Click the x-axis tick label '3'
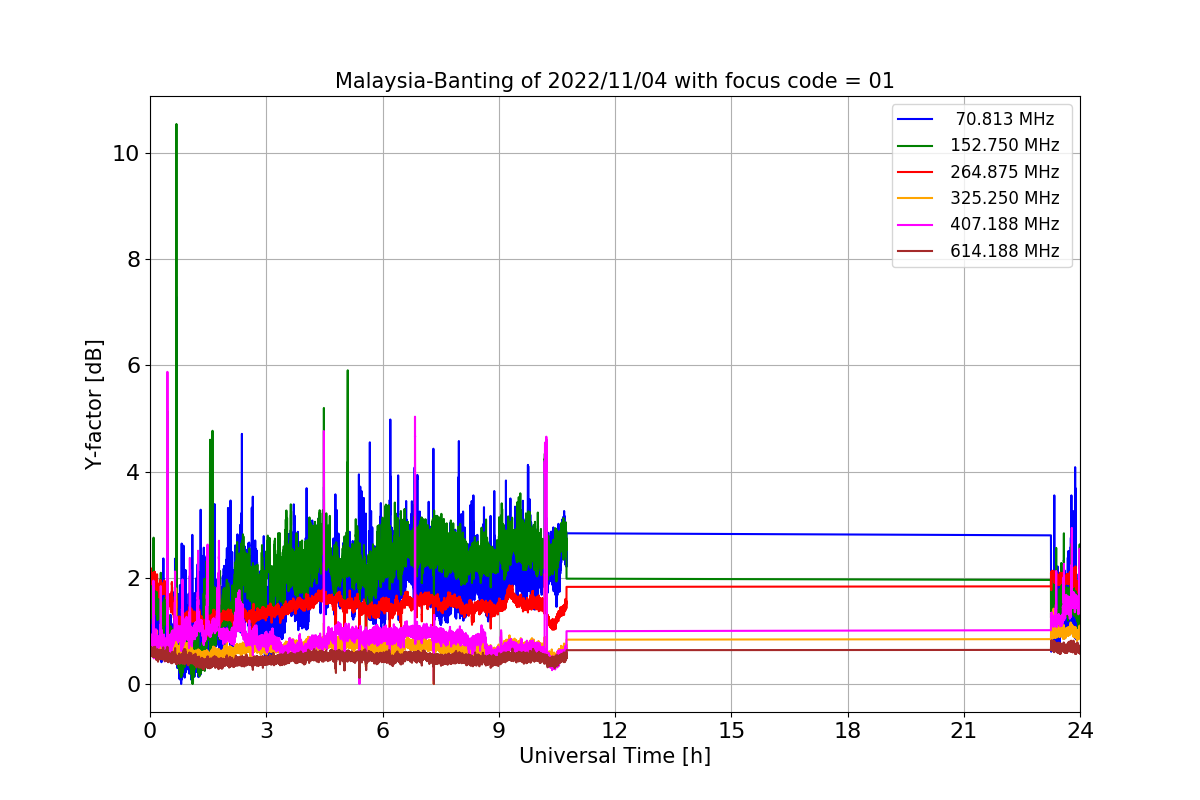 tap(266, 731)
